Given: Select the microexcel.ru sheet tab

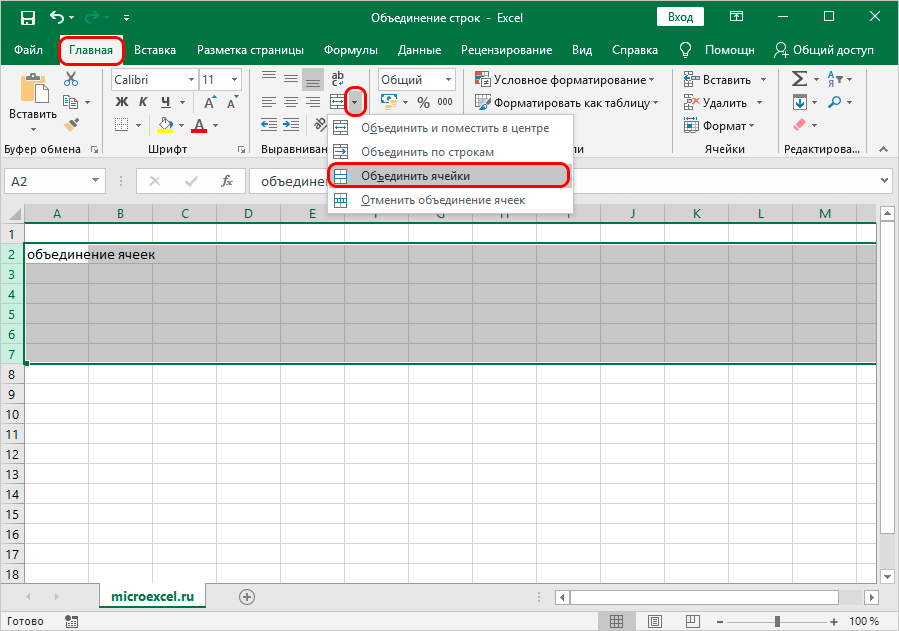Looking at the screenshot, I should coord(152,596).
